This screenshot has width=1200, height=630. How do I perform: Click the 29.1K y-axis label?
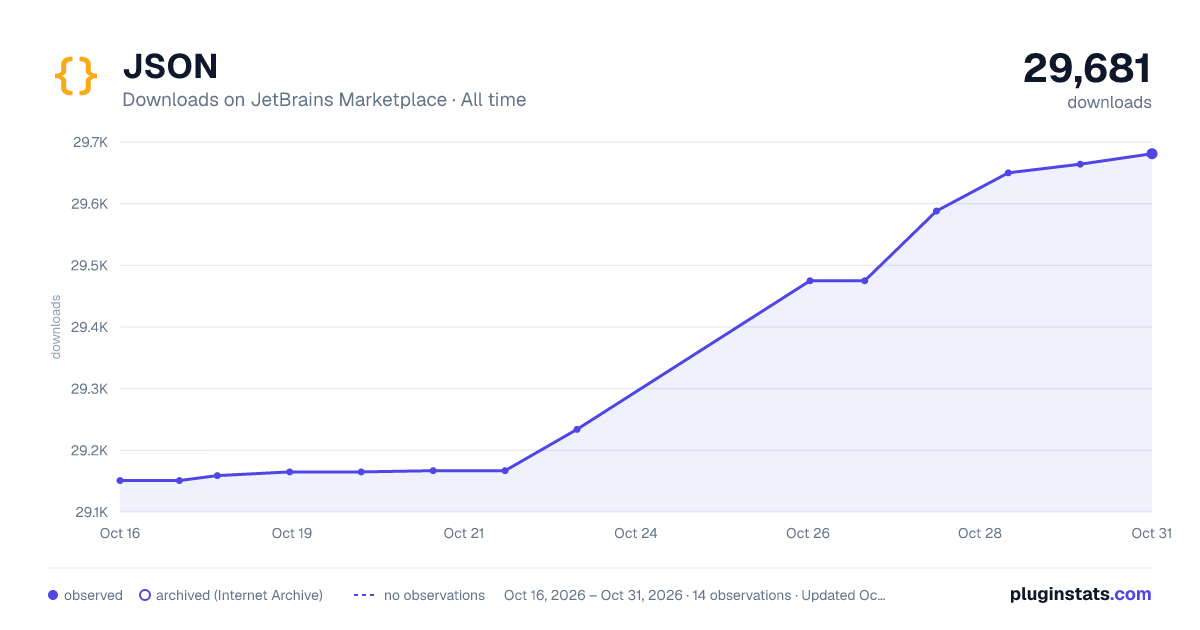click(x=90, y=512)
